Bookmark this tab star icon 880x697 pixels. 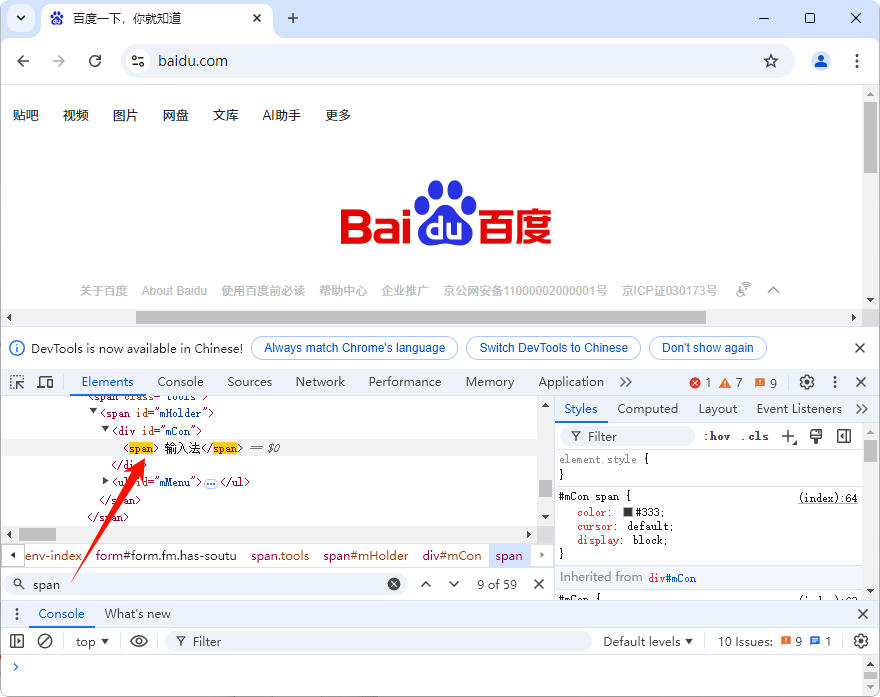click(x=771, y=61)
